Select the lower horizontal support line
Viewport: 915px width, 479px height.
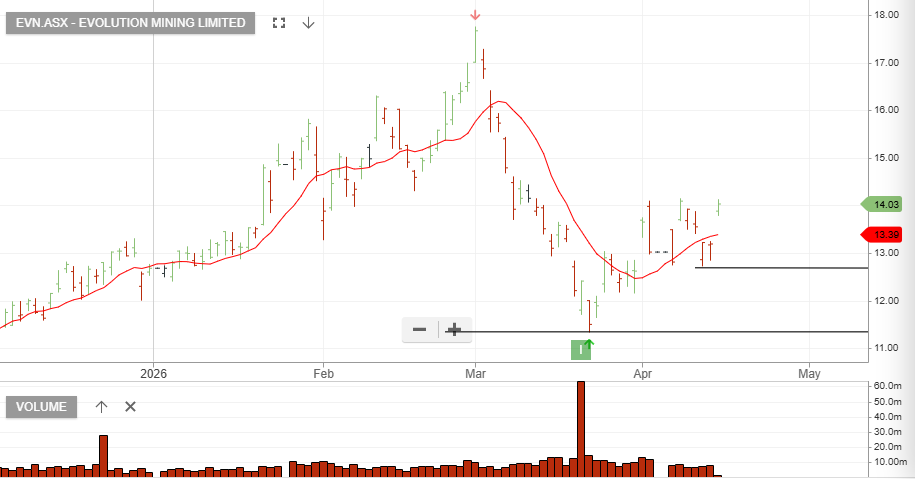700,331
